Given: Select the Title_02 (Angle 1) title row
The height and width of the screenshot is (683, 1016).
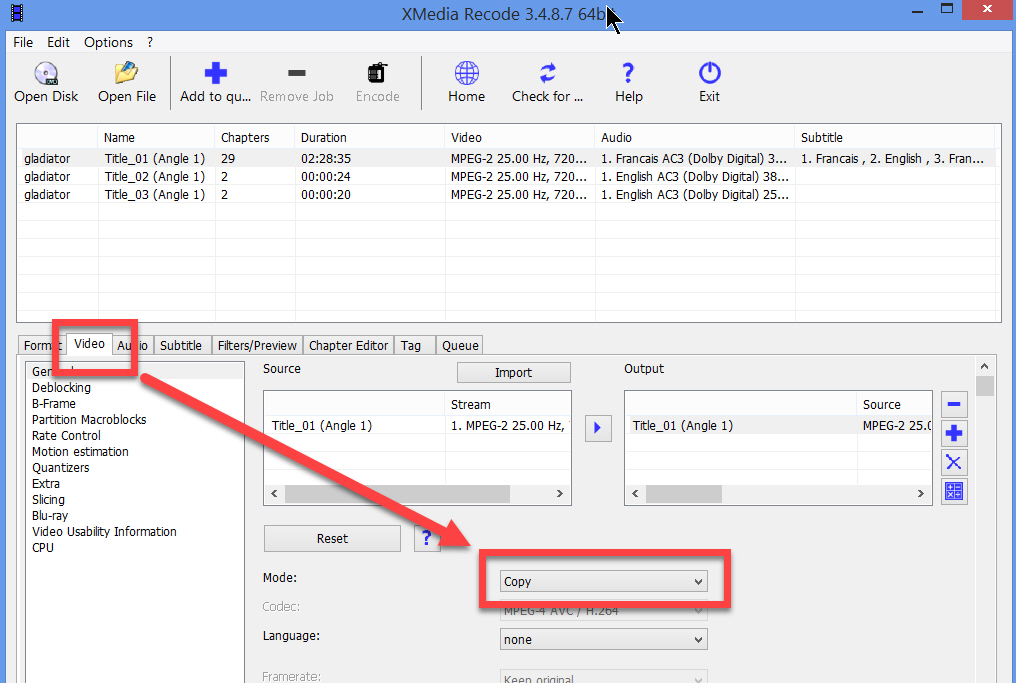Looking at the screenshot, I should tap(505, 176).
